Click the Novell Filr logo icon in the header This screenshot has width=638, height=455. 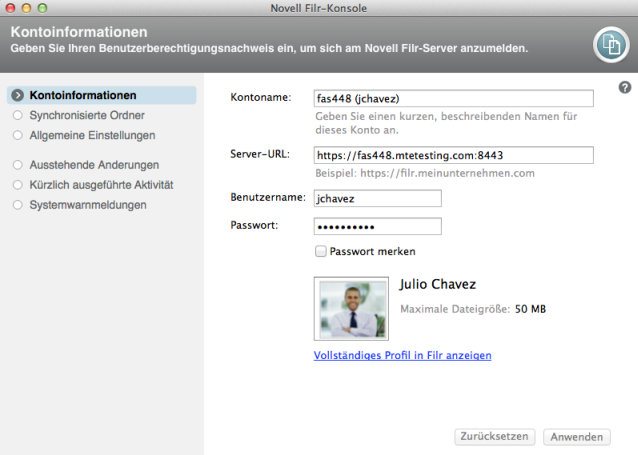tap(611, 45)
